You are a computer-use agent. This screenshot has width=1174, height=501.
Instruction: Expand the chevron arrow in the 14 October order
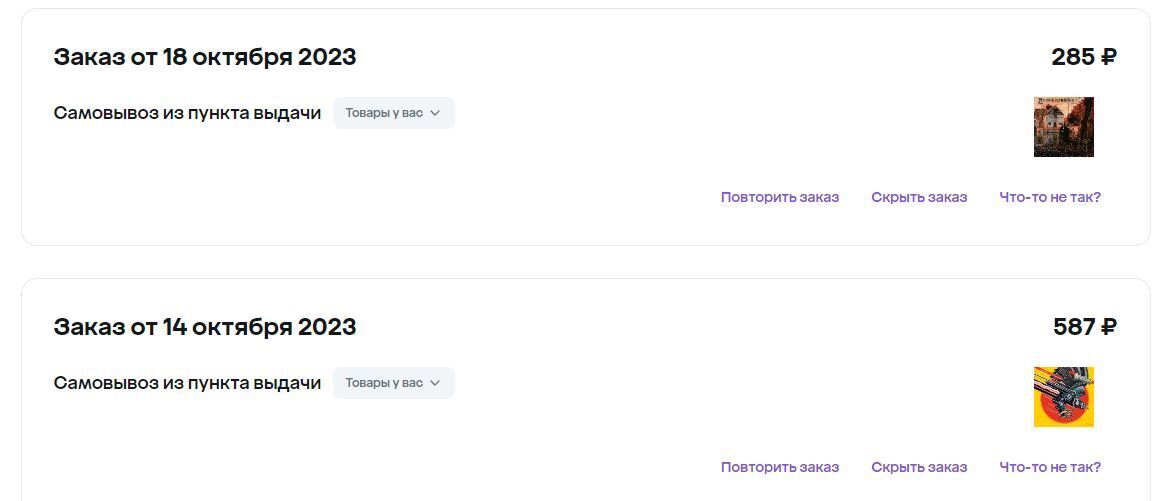(x=435, y=383)
